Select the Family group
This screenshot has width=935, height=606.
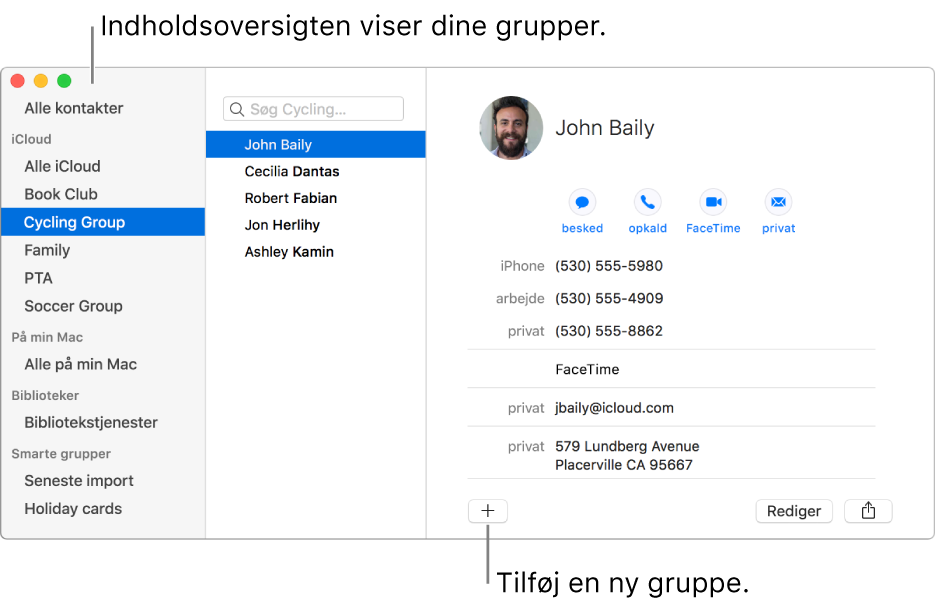point(47,250)
